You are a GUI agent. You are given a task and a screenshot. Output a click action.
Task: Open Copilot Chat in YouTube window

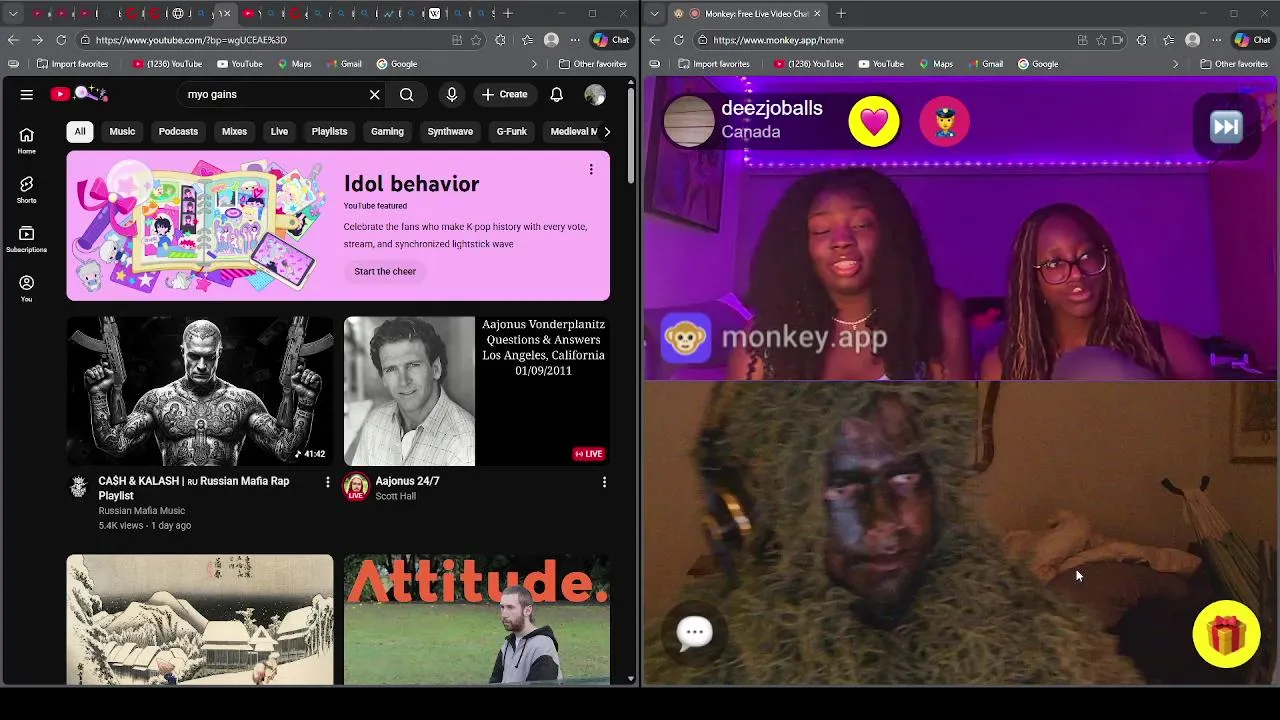pos(611,40)
